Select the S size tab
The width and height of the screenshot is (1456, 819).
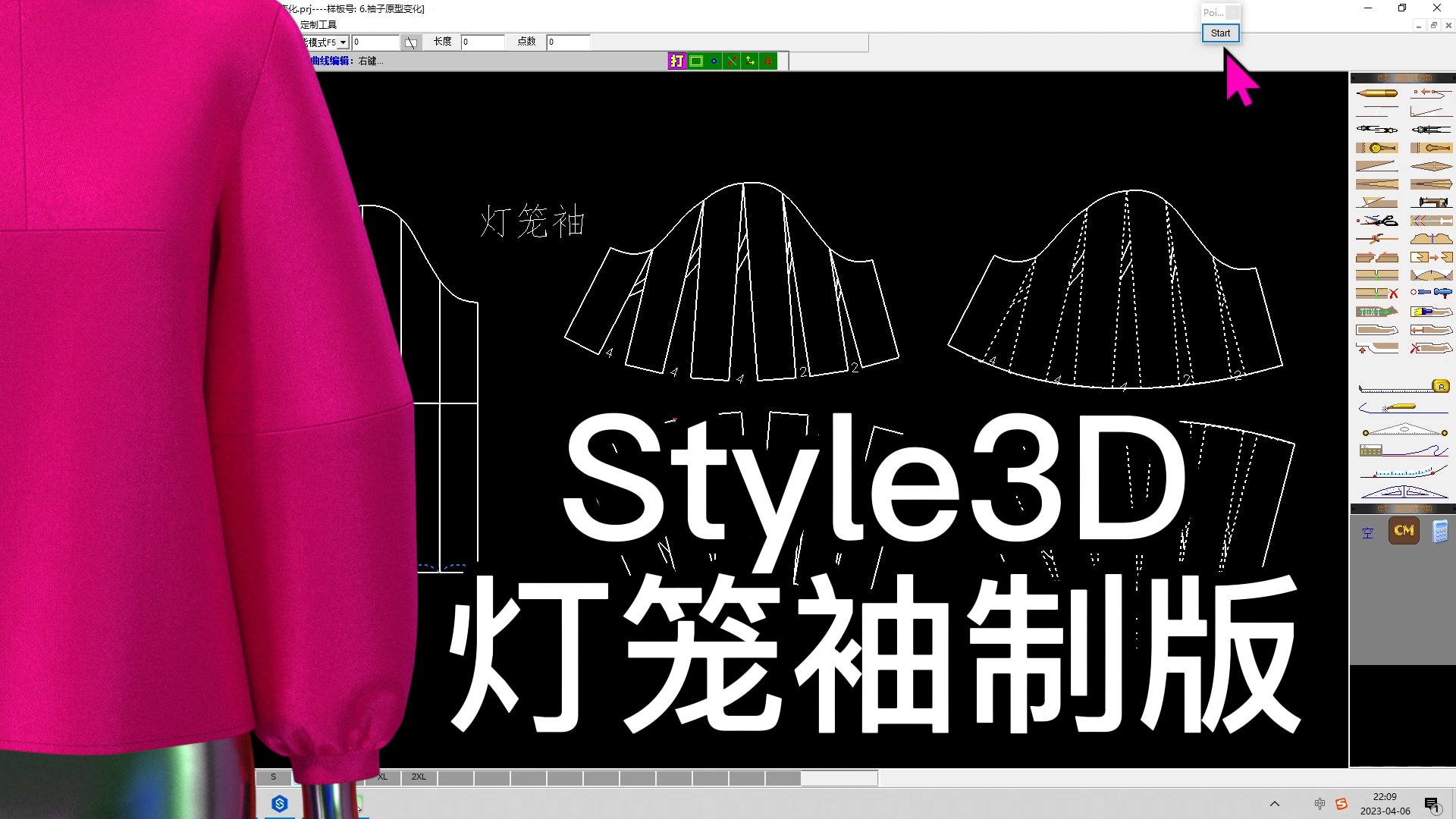point(274,777)
